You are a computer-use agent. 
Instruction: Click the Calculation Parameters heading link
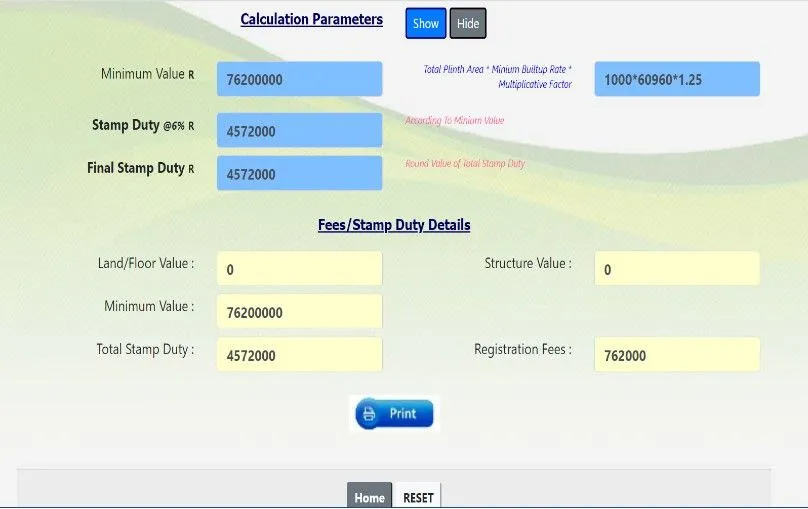pyautogui.click(x=311, y=20)
